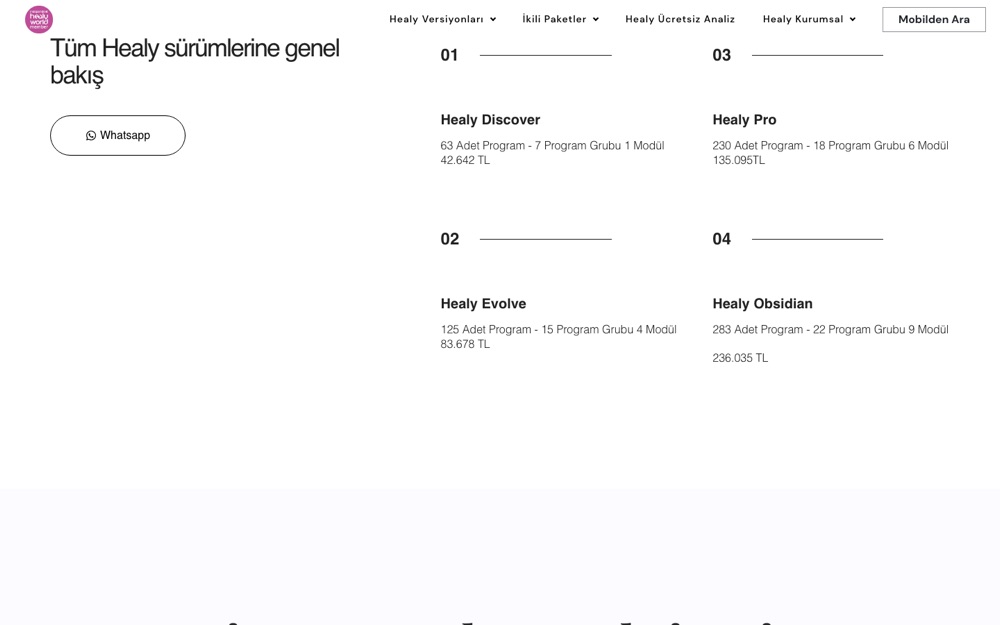
Task: Open the Healy Versiyonları menu
Action: 436,19
